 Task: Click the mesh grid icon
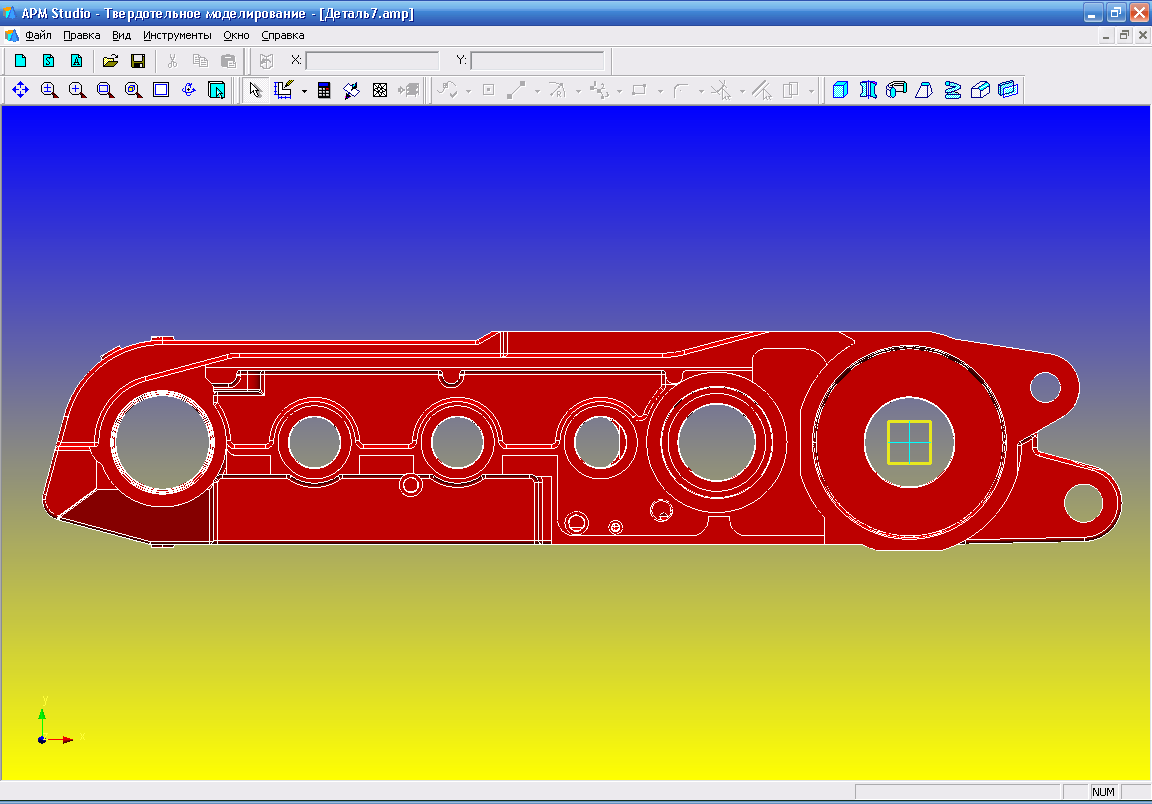coord(380,90)
